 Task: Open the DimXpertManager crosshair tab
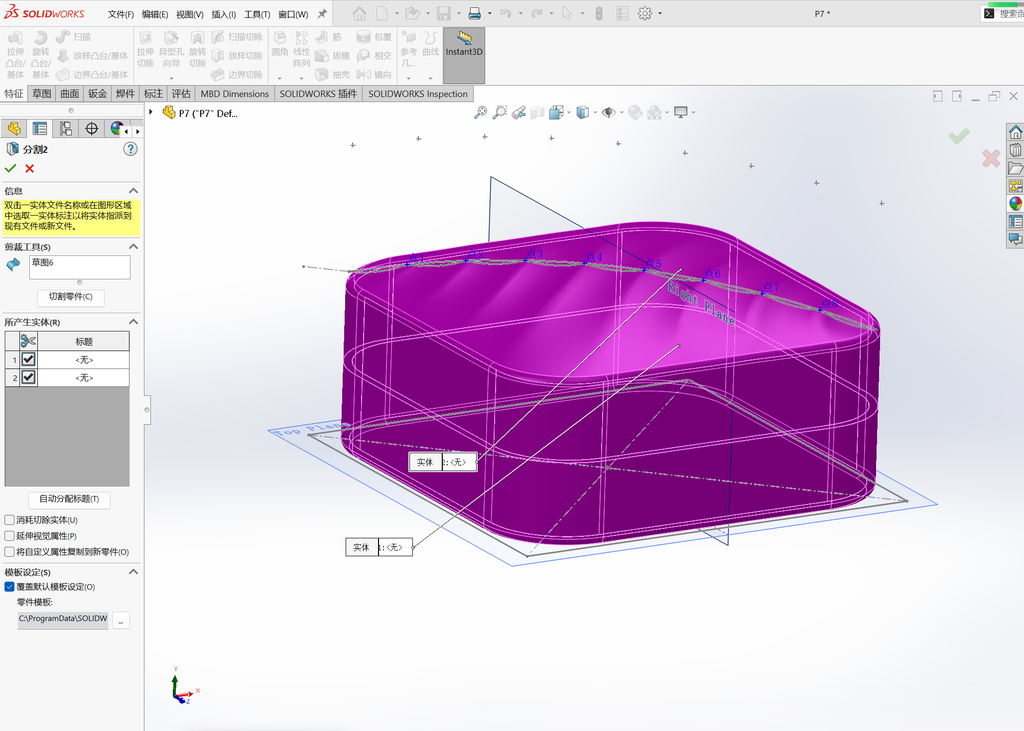click(91, 129)
